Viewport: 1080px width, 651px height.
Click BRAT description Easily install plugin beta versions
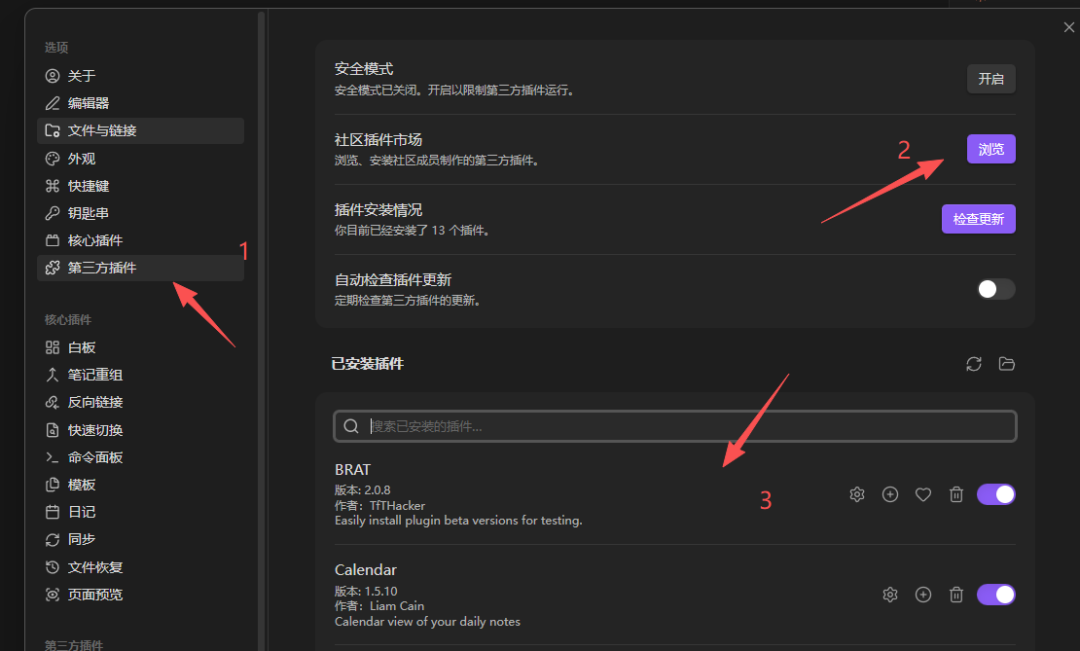[x=459, y=521]
